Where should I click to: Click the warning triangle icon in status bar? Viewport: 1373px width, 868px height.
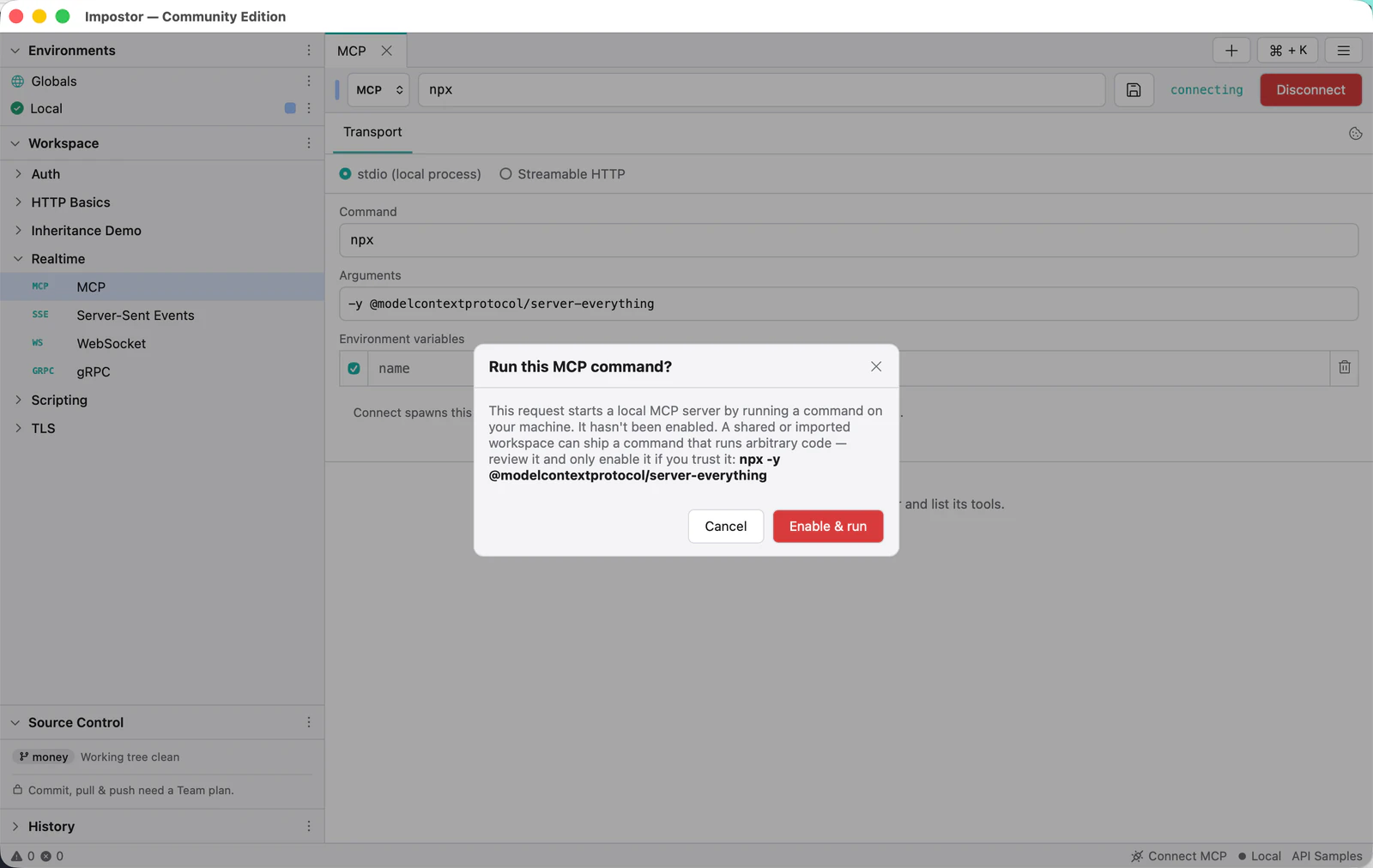(x=16, y=856)
